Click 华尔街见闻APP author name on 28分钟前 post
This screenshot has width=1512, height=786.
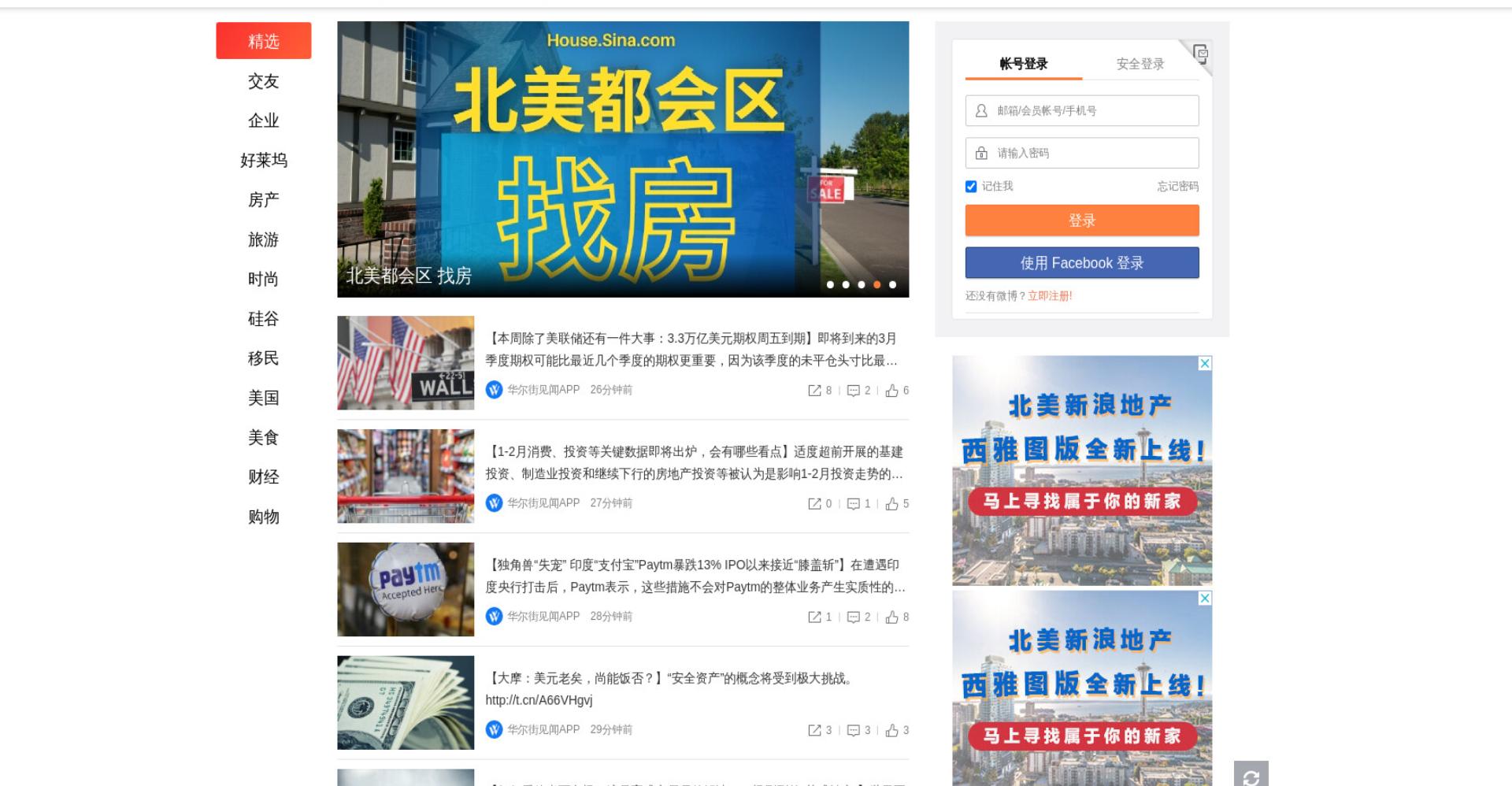pos(543,617)
